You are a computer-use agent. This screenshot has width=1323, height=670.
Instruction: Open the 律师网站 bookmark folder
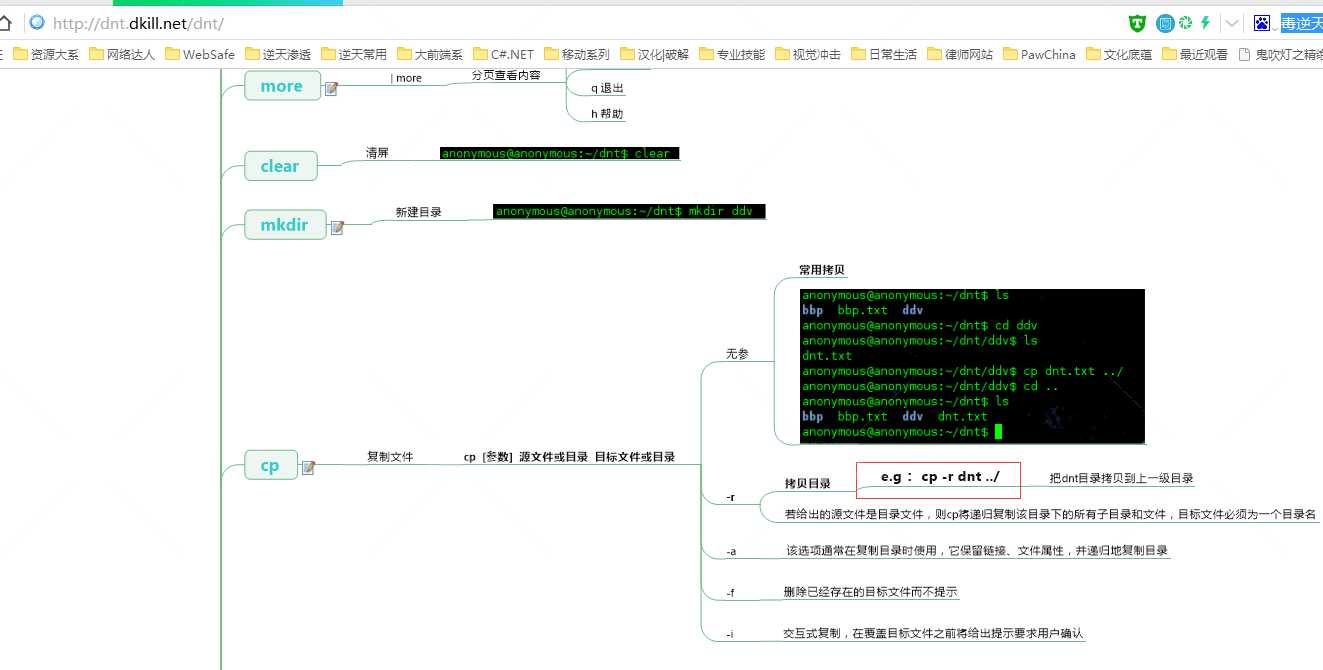coord(960,54)
